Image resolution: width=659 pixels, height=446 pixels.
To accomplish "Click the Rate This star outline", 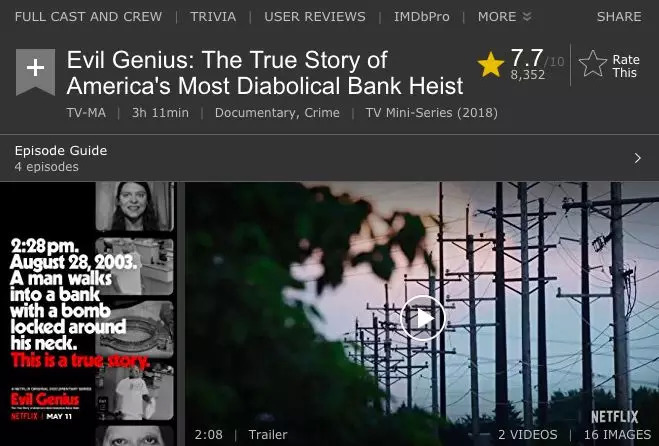I will pyautogui.click(x=593, y=64).
